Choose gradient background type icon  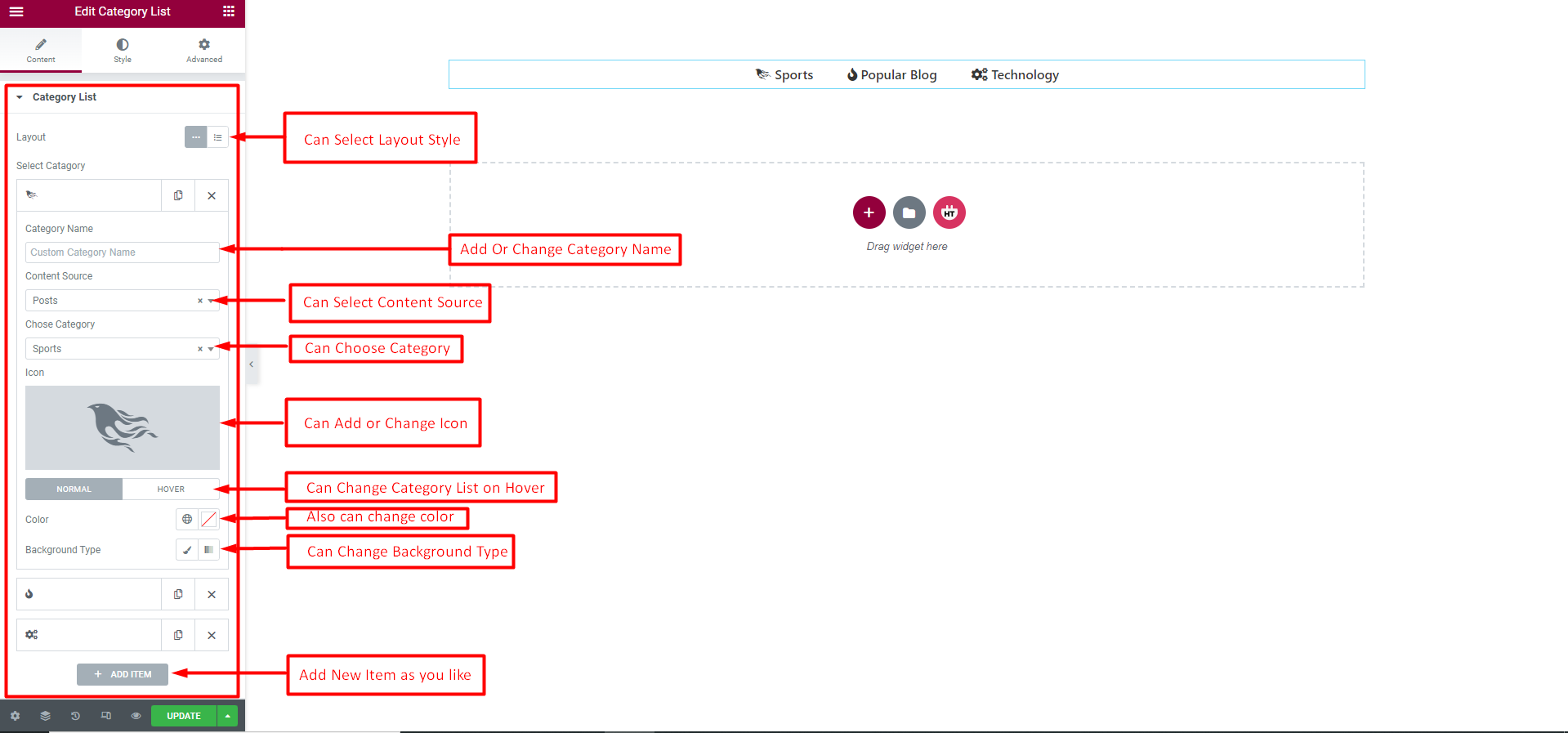pos(209,550)
